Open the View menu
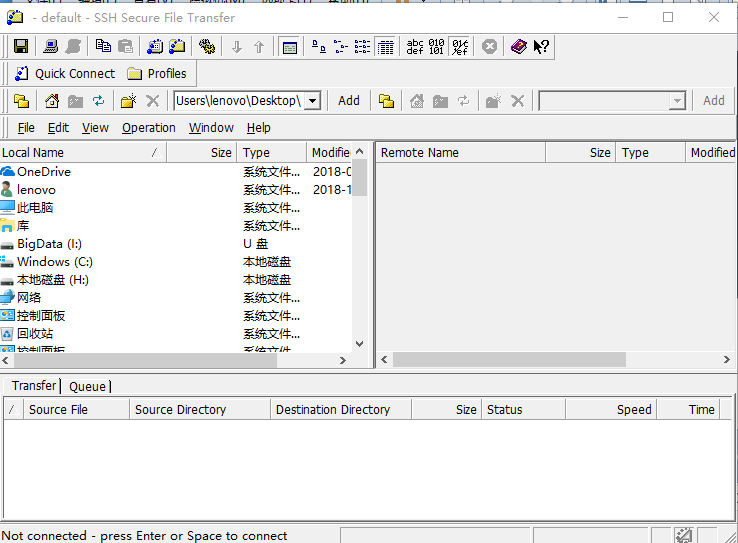Screen dimensions: 738x543 [95, 128]
